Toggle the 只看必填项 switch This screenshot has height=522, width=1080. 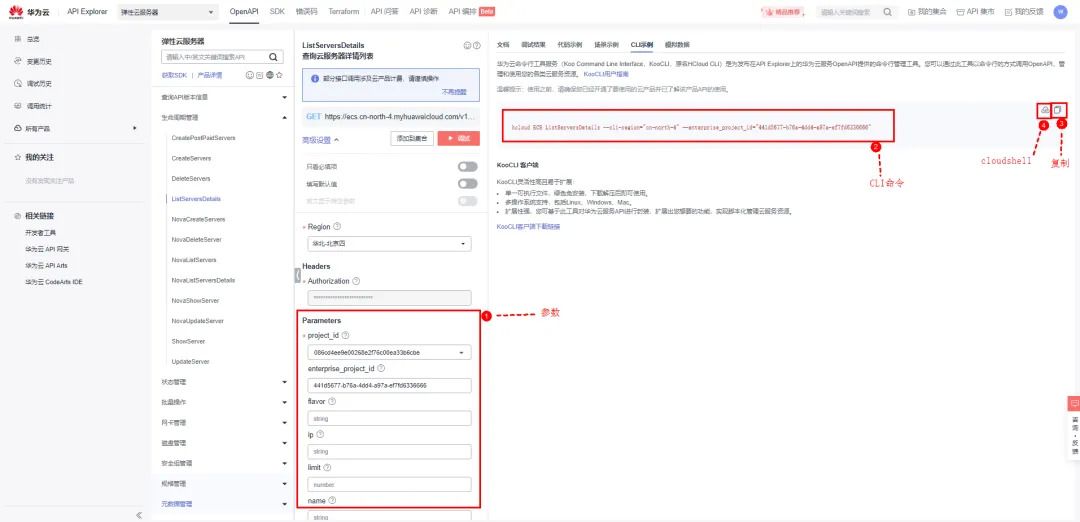(x=468, y=167)
